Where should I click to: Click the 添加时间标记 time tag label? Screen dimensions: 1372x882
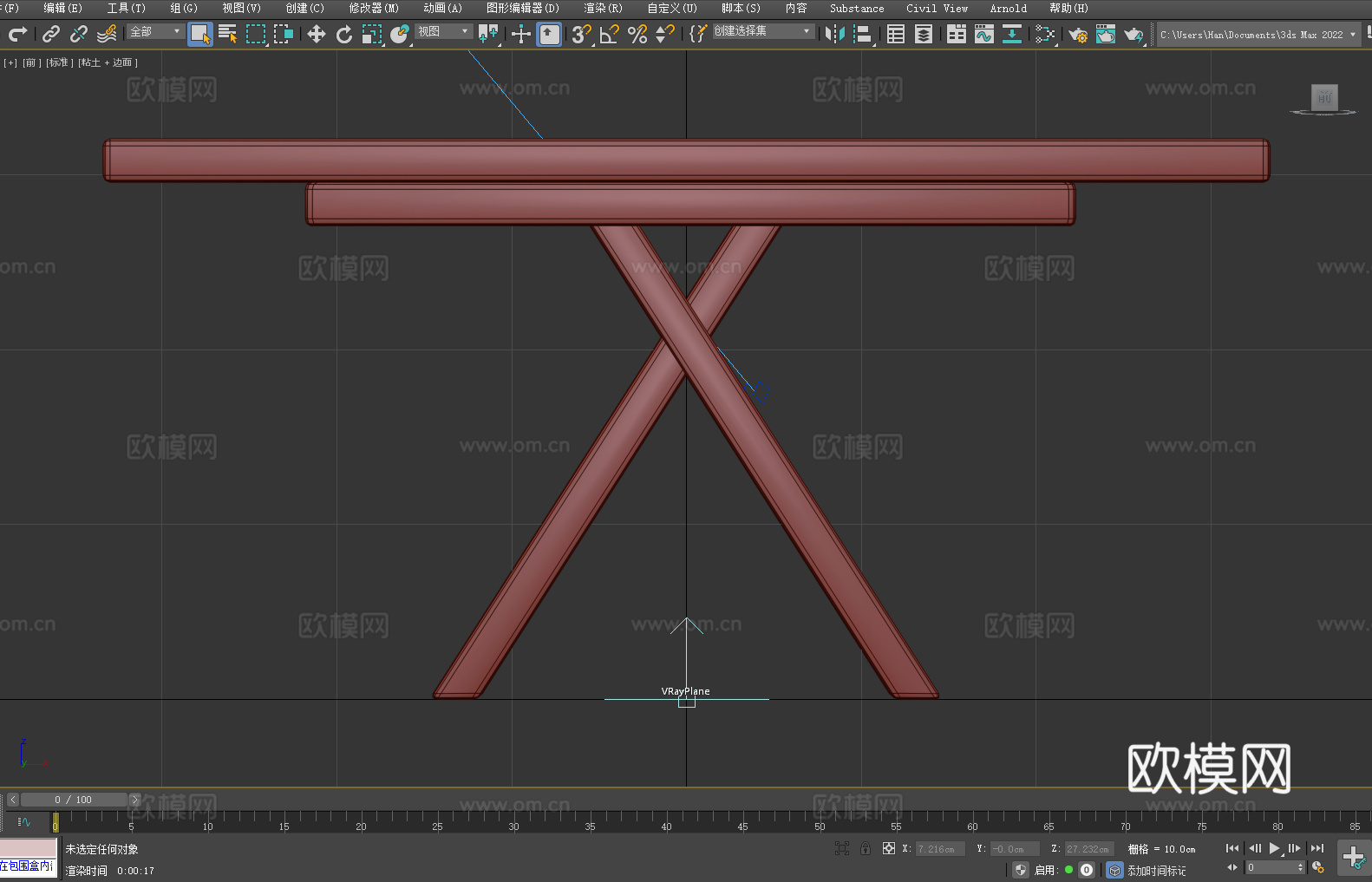point(1157,870)
